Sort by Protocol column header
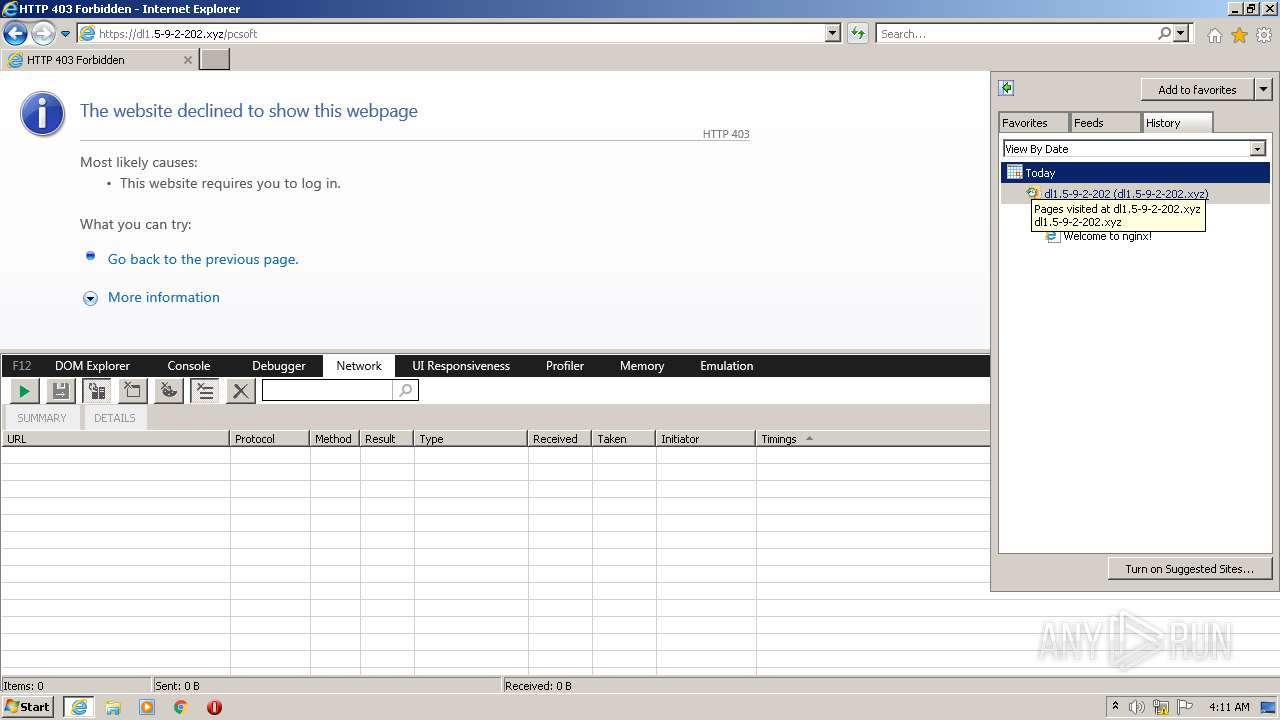This screenshot has height=720, width=1280. coord(270,439)
